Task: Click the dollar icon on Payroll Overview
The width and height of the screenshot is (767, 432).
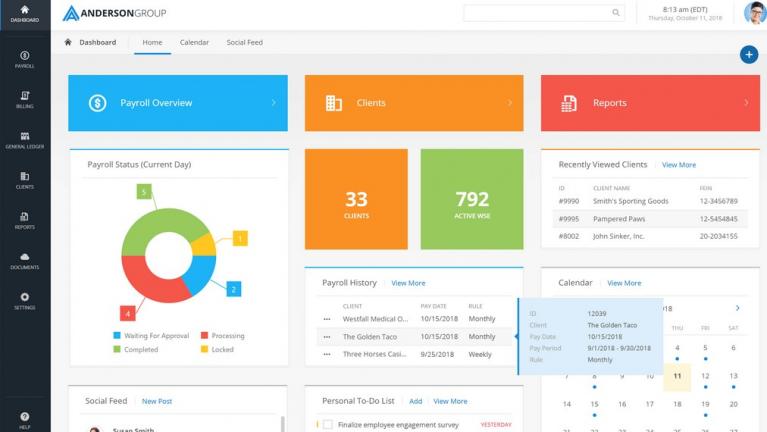Action: (x=97, y=103)
